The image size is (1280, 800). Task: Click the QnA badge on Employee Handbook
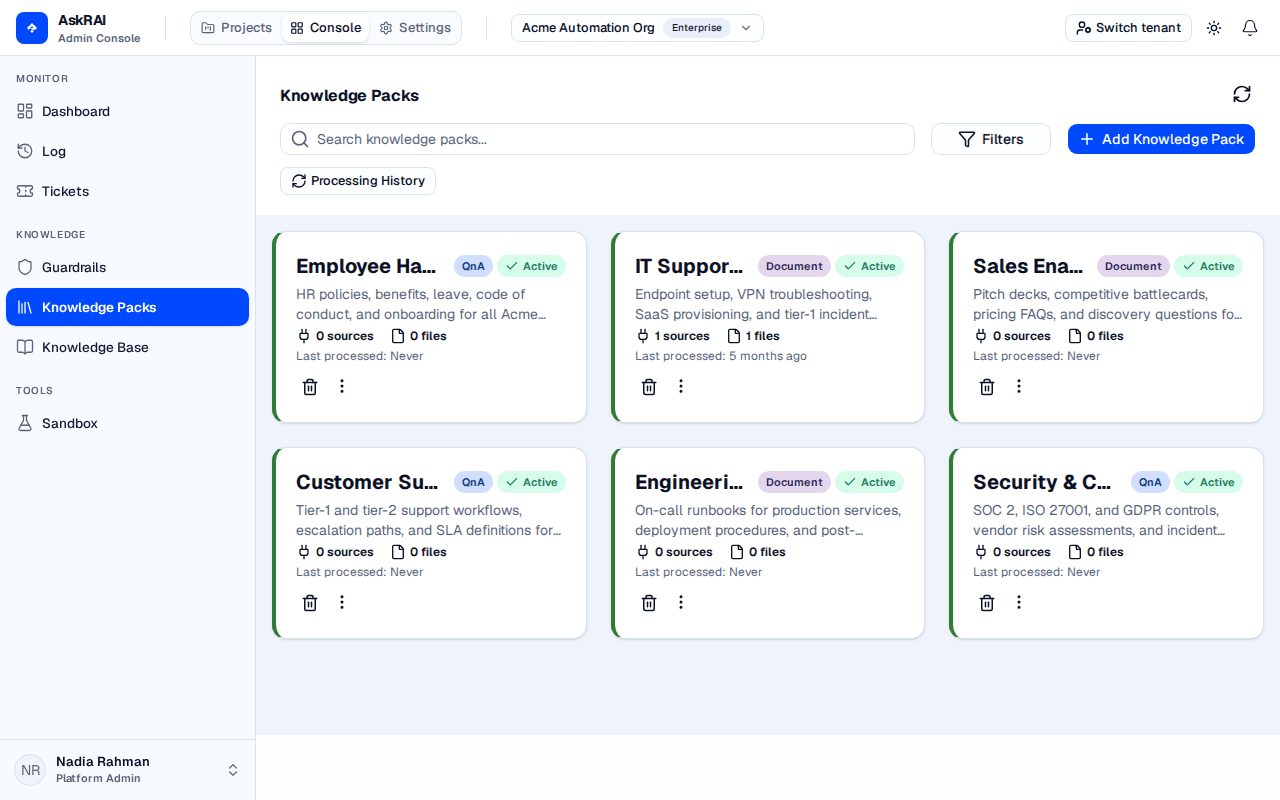pyautogui.click(x=473, y=266)
